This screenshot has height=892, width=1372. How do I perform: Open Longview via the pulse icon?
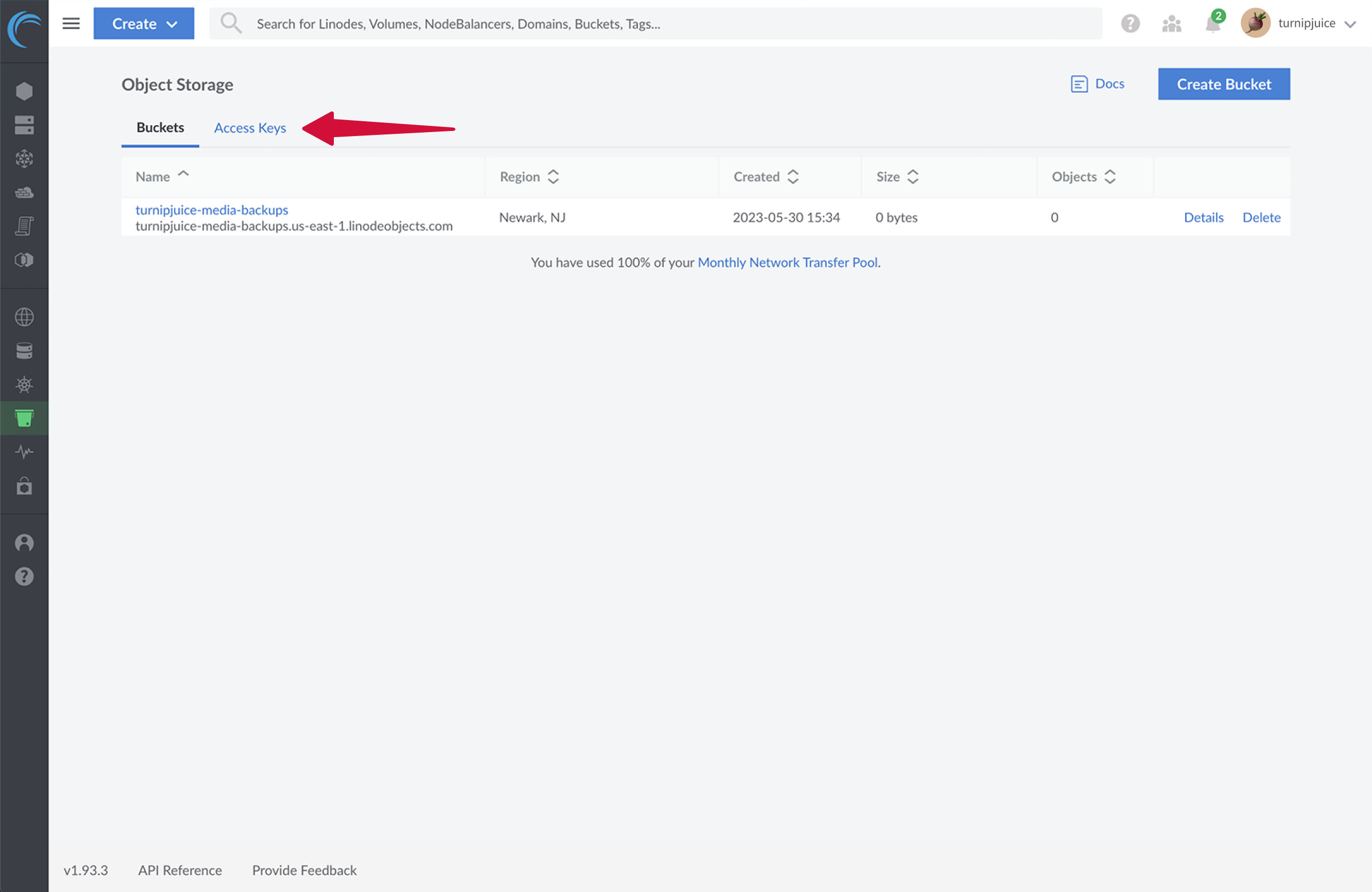click(x=24, y=452)
